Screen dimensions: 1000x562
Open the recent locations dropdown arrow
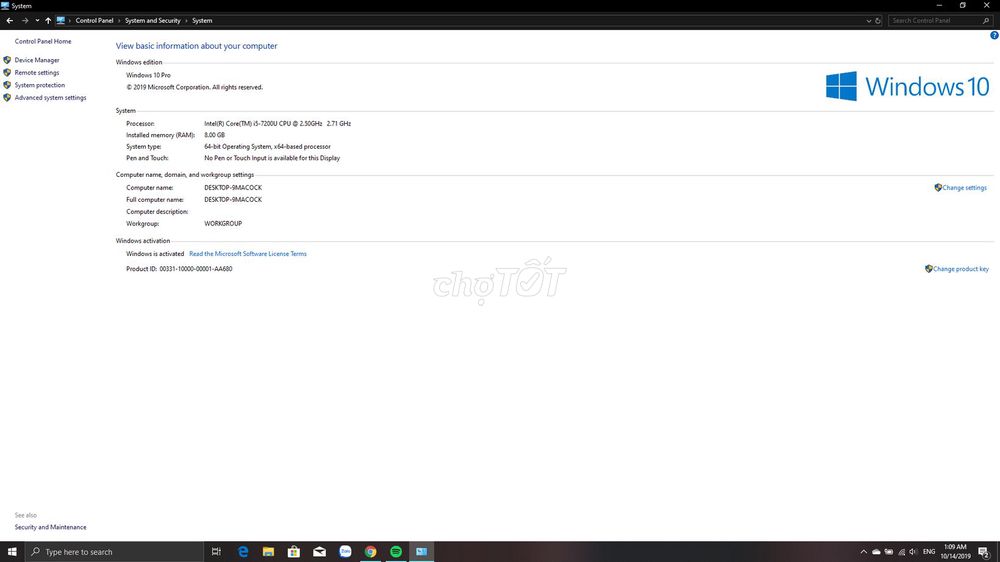[x=37, y=20]
